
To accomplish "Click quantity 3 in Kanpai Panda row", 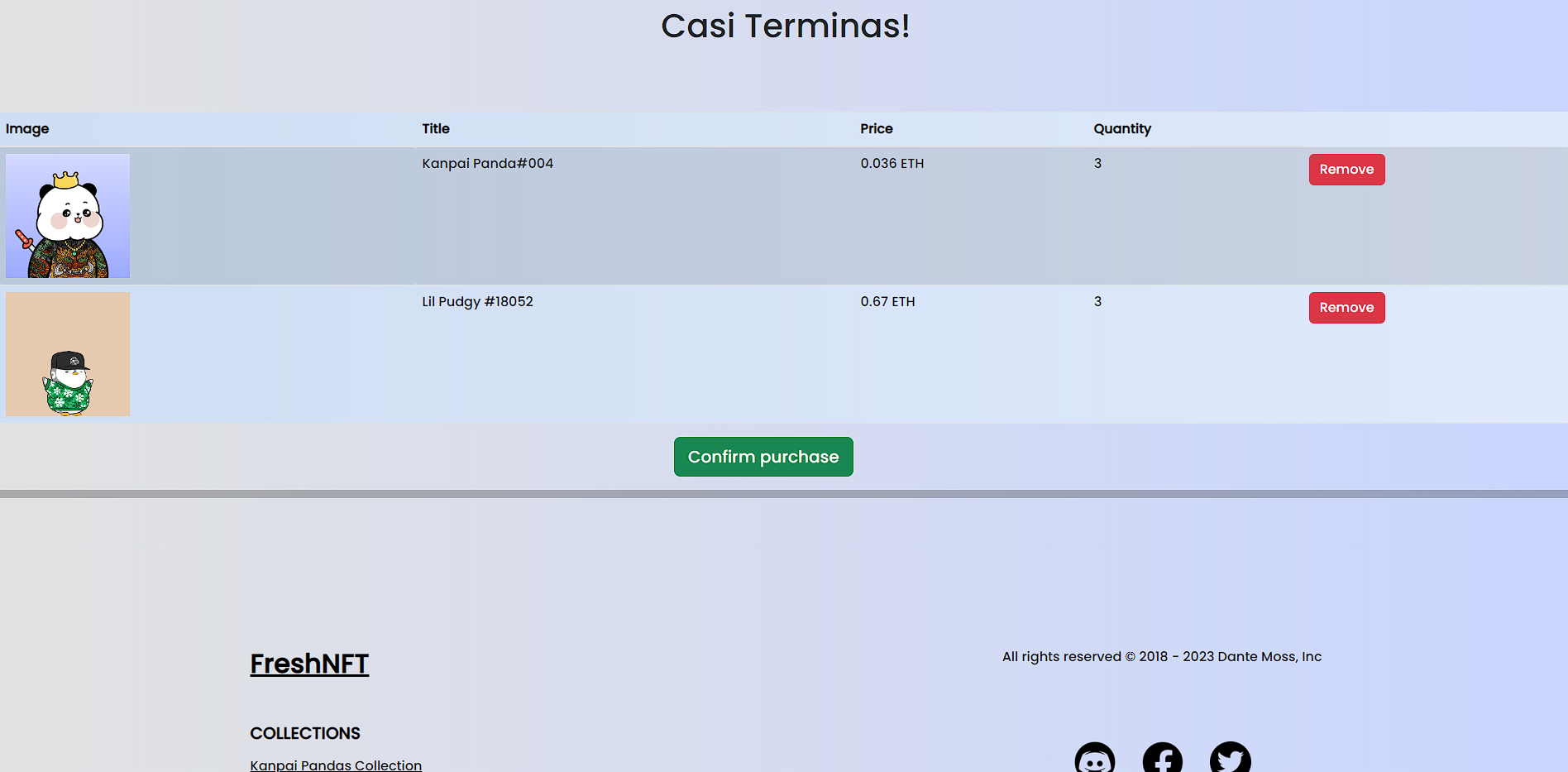I will (x=1097, y=164).
